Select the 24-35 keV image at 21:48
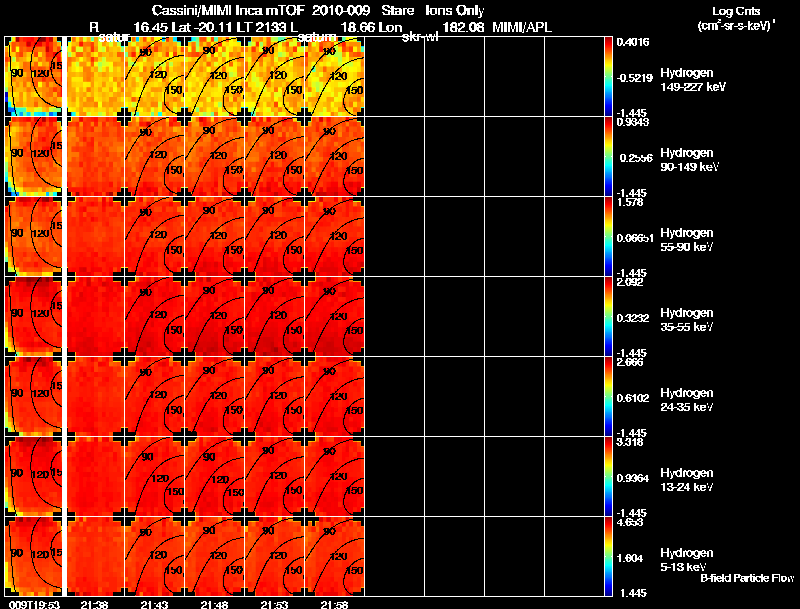Screen dimensions: 800x609 [215, 397]
